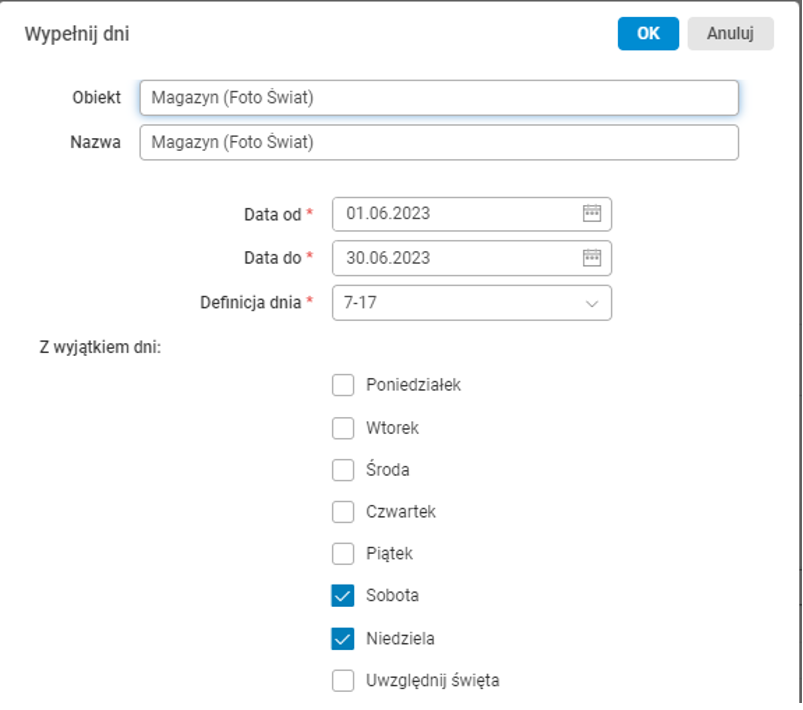Disable the Niedziela checkbox

pos(343,638)
